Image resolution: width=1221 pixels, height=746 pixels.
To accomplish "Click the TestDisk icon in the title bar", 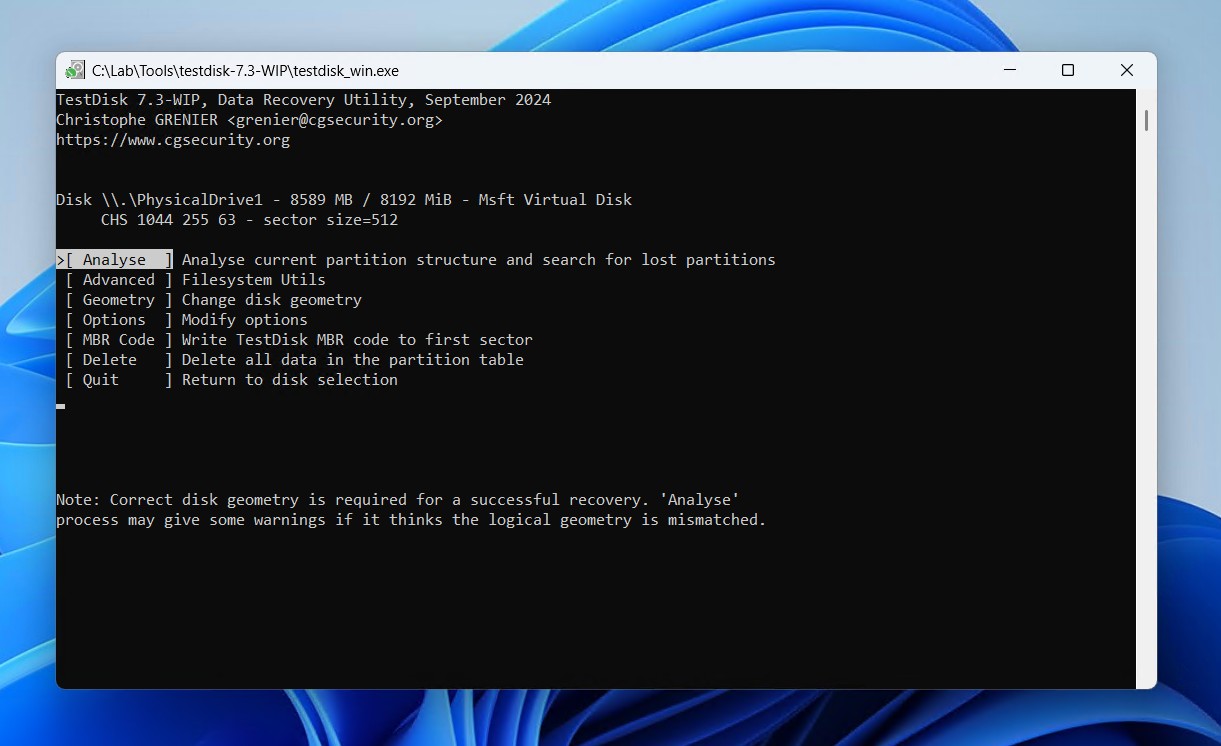I will click(x=75, y=69).
